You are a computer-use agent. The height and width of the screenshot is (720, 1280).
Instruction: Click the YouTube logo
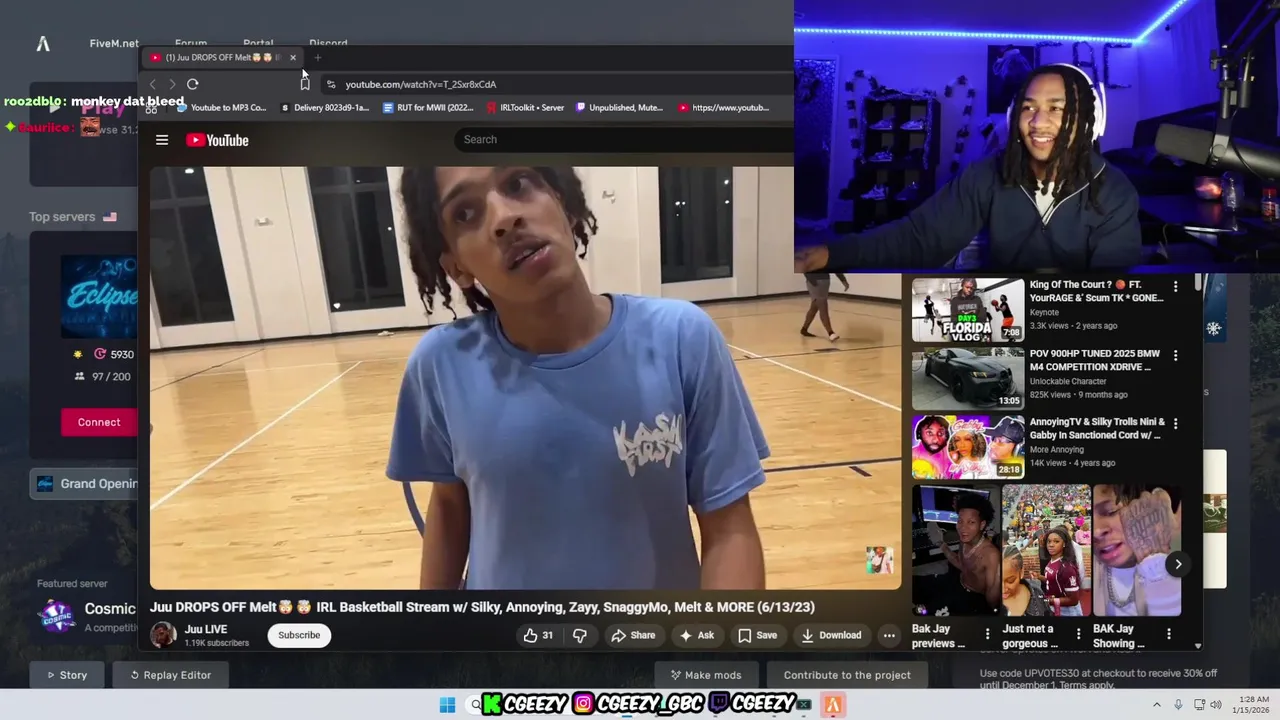click(217, 140)
